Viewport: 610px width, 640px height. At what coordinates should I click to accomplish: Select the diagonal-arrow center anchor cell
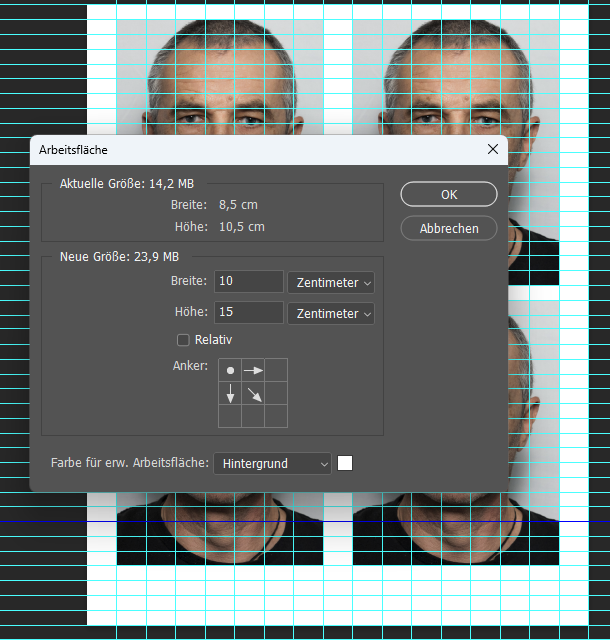click(253, 393)
